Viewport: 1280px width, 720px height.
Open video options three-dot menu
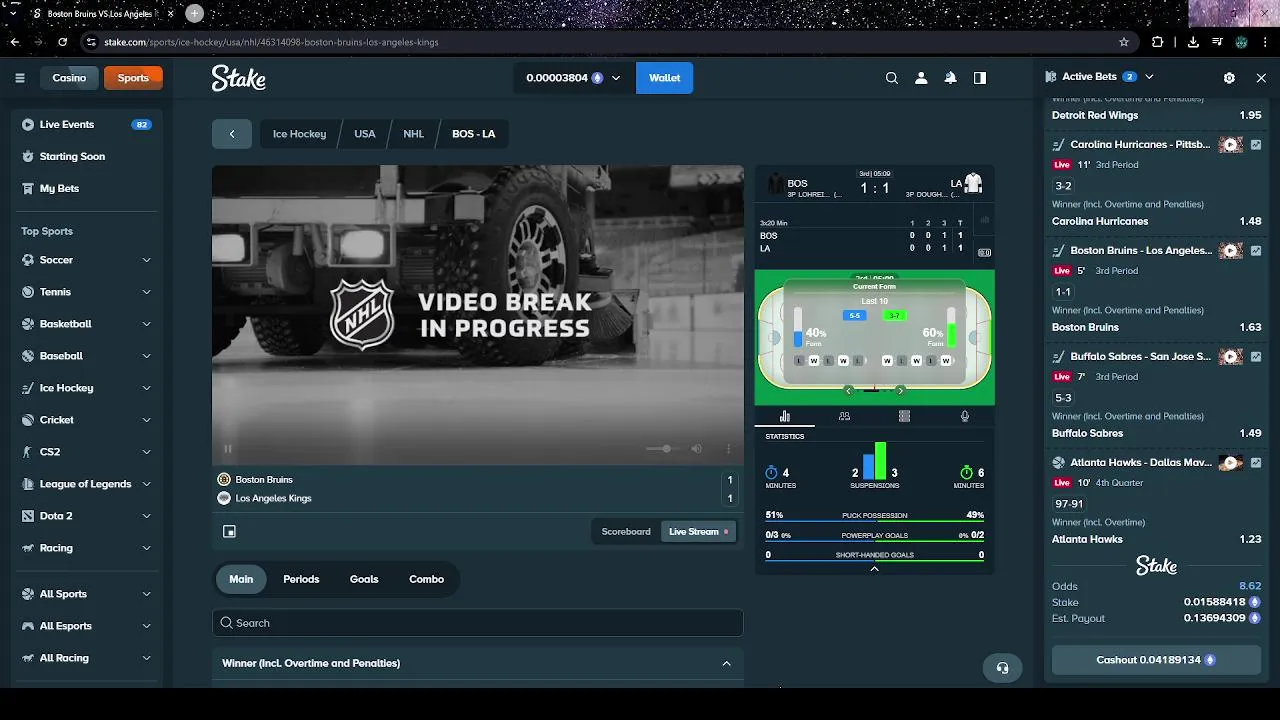(728, 449)
